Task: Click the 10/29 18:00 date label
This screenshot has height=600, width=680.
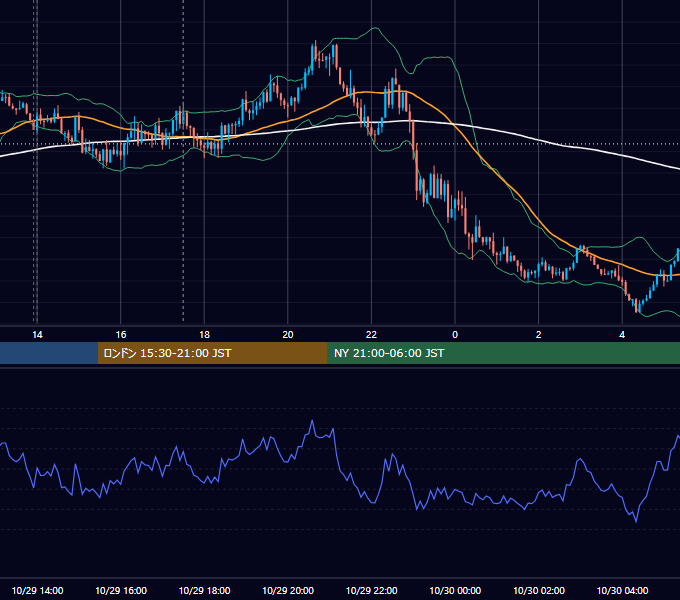Action: pos(204,590)
